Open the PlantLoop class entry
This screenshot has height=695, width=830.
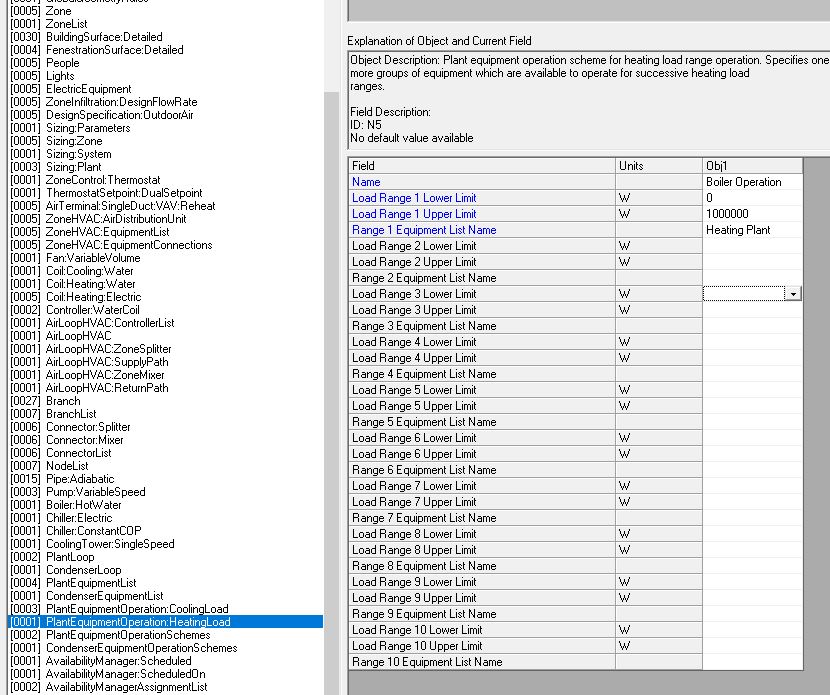tap(72, 557)
